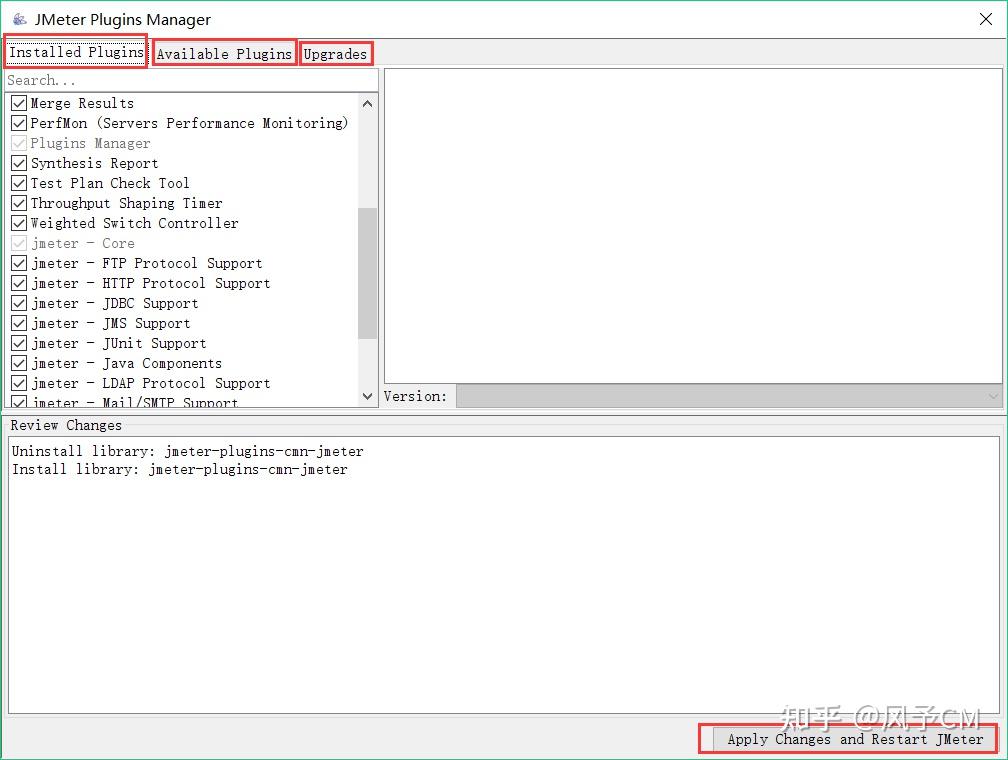Image resolution: width=1008 pixels, height=760 pixels.
Task: Uncheck the Merge Results plugin
Action: coord(18,102)
